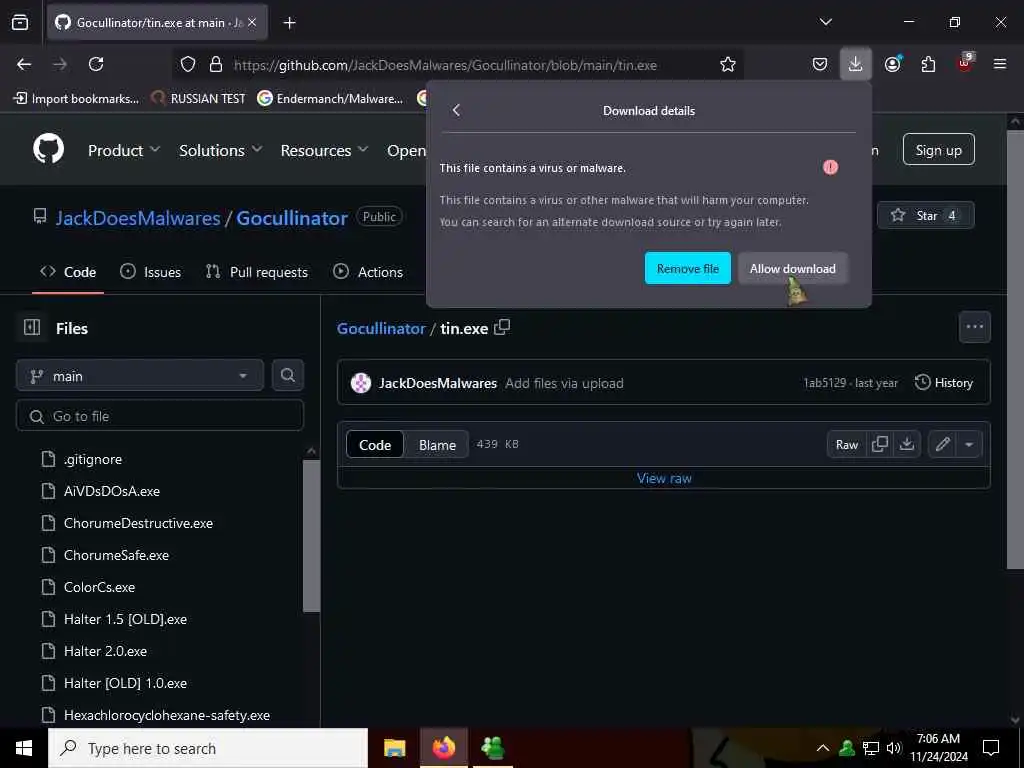Select the Code view toggle
Screen dimensions: 1024x768
click(375, 445)
